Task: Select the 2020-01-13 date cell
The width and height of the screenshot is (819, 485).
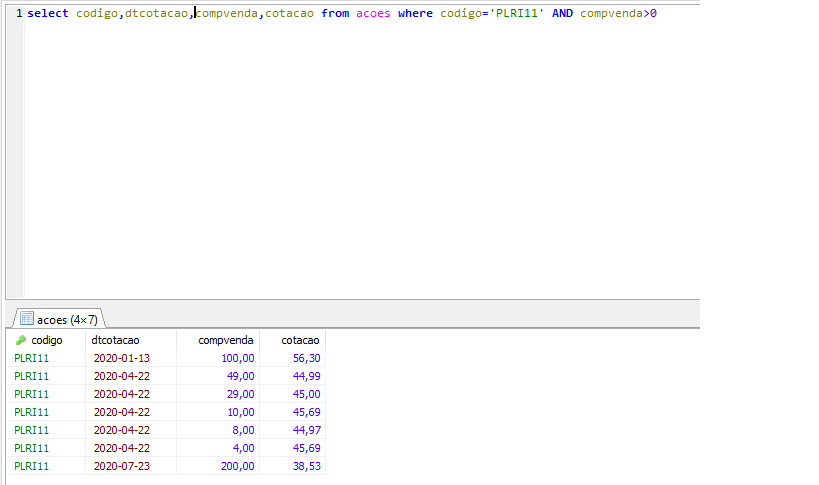Action: [121, 358]
